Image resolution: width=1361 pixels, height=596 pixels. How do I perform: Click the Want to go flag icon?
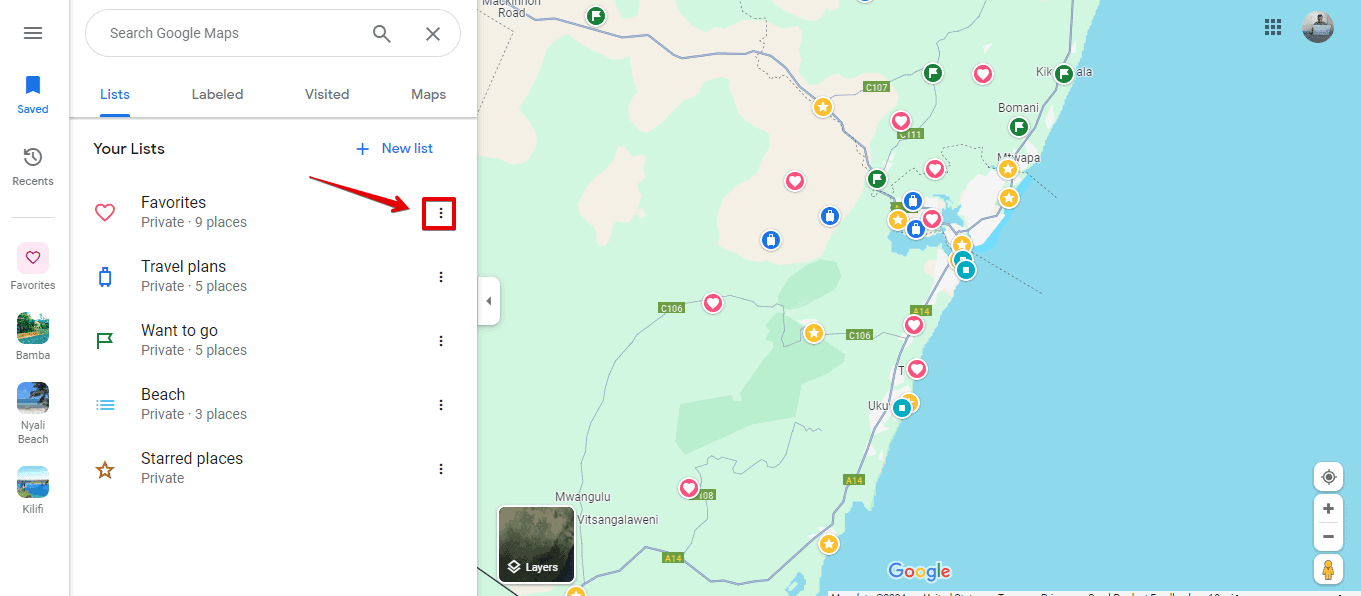click(105, 340)
